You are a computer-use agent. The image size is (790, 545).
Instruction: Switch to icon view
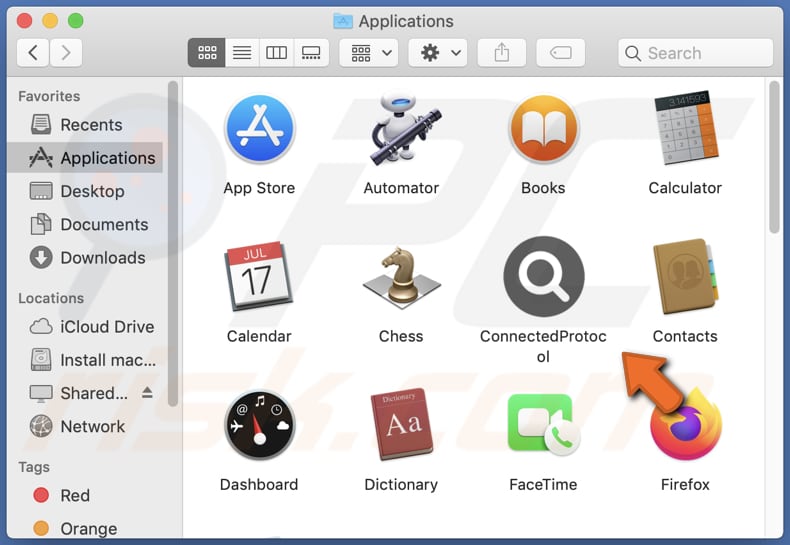click(x=207, y=52)
